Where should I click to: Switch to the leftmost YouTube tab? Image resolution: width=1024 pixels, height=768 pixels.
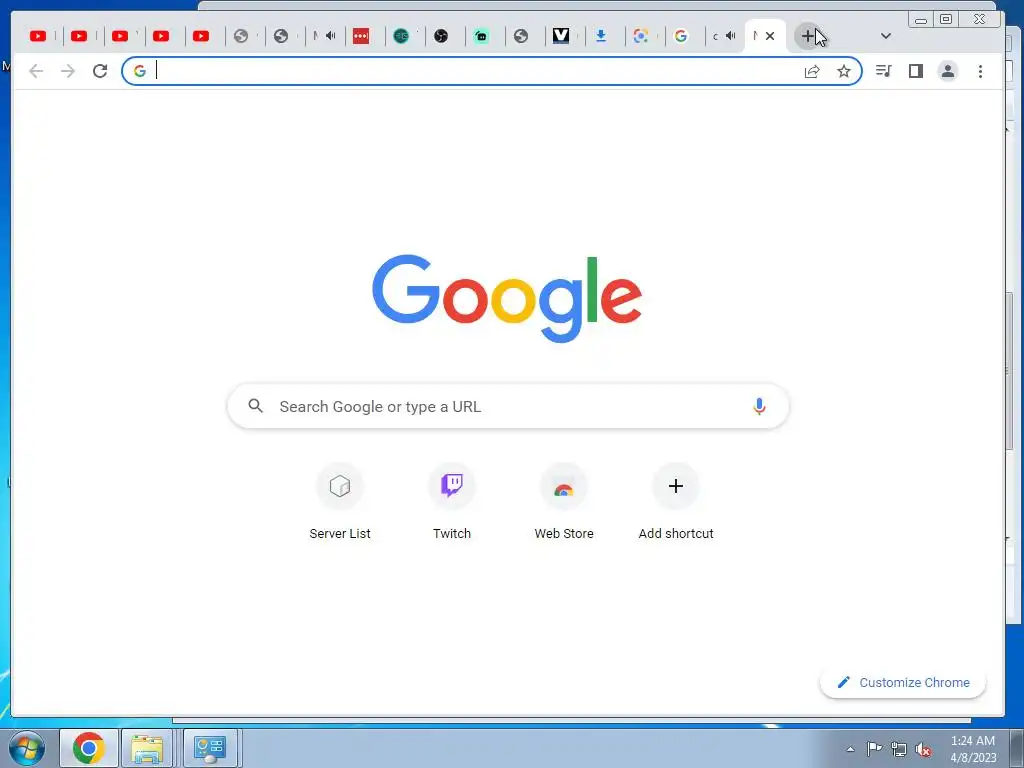[x=38, y=36]
